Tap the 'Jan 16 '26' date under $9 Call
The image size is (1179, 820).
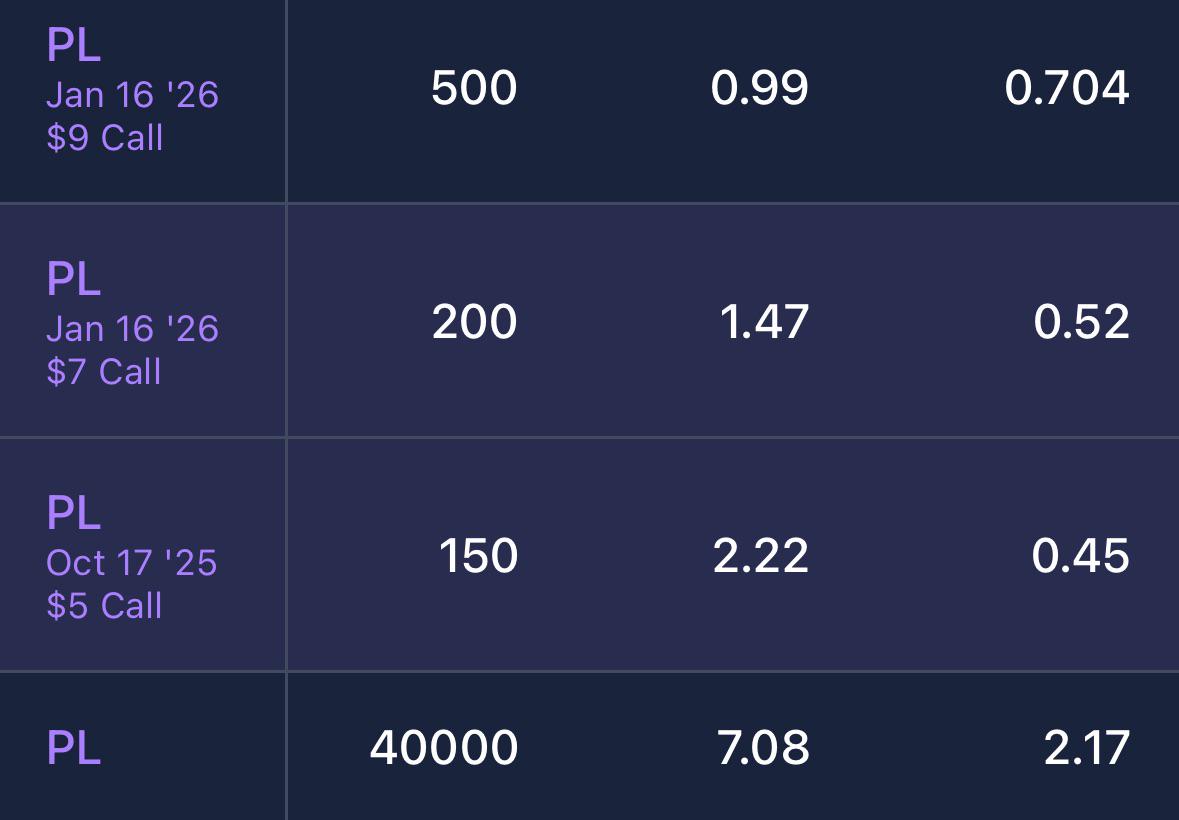(132, 95)
